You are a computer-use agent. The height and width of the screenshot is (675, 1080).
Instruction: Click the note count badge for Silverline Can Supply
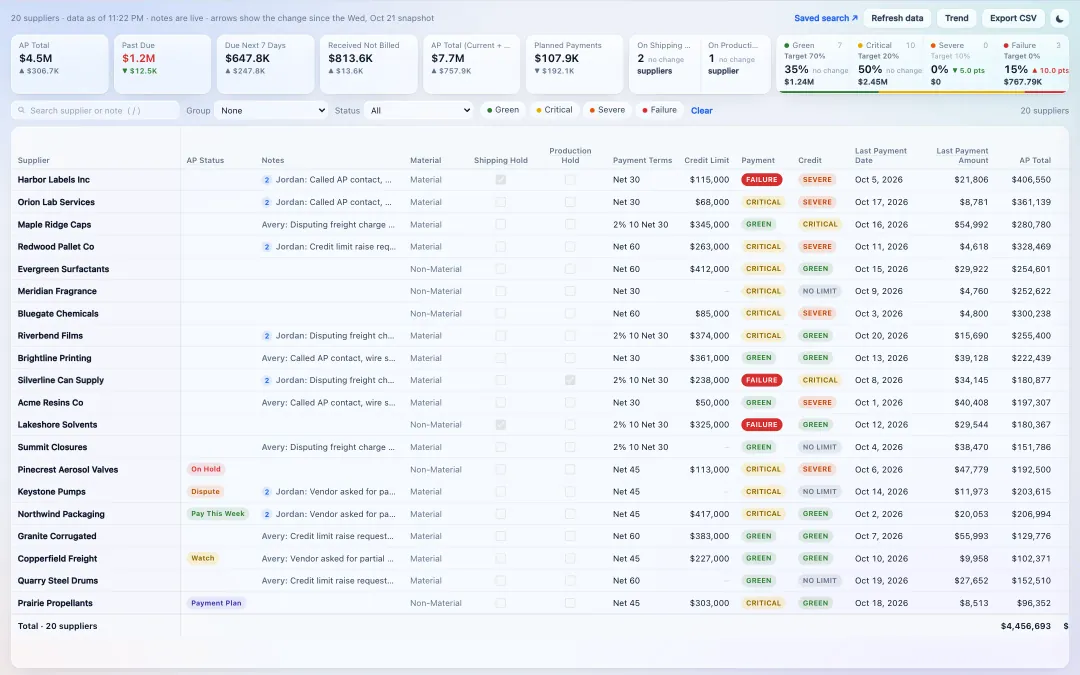tap(267, 380)
